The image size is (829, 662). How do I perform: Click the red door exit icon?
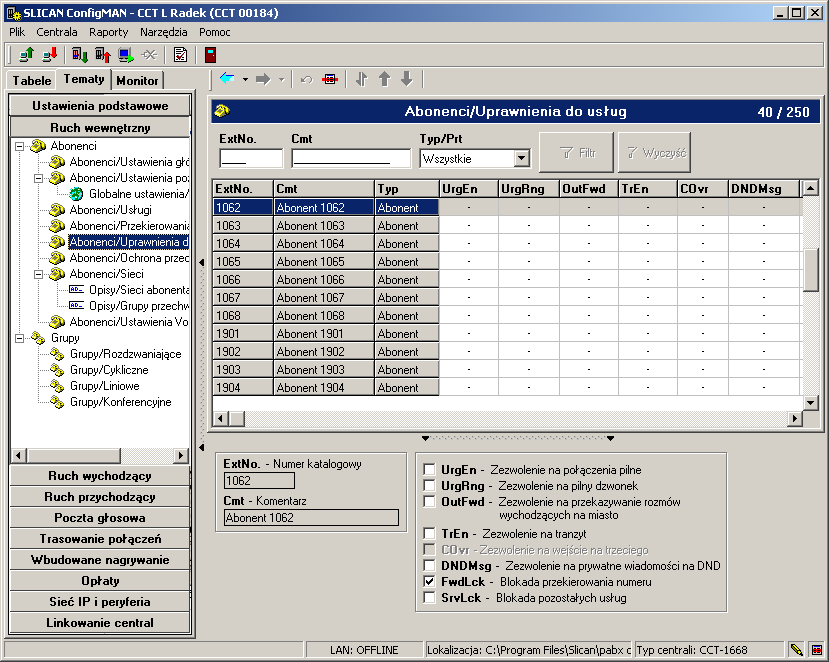(210, 54)
